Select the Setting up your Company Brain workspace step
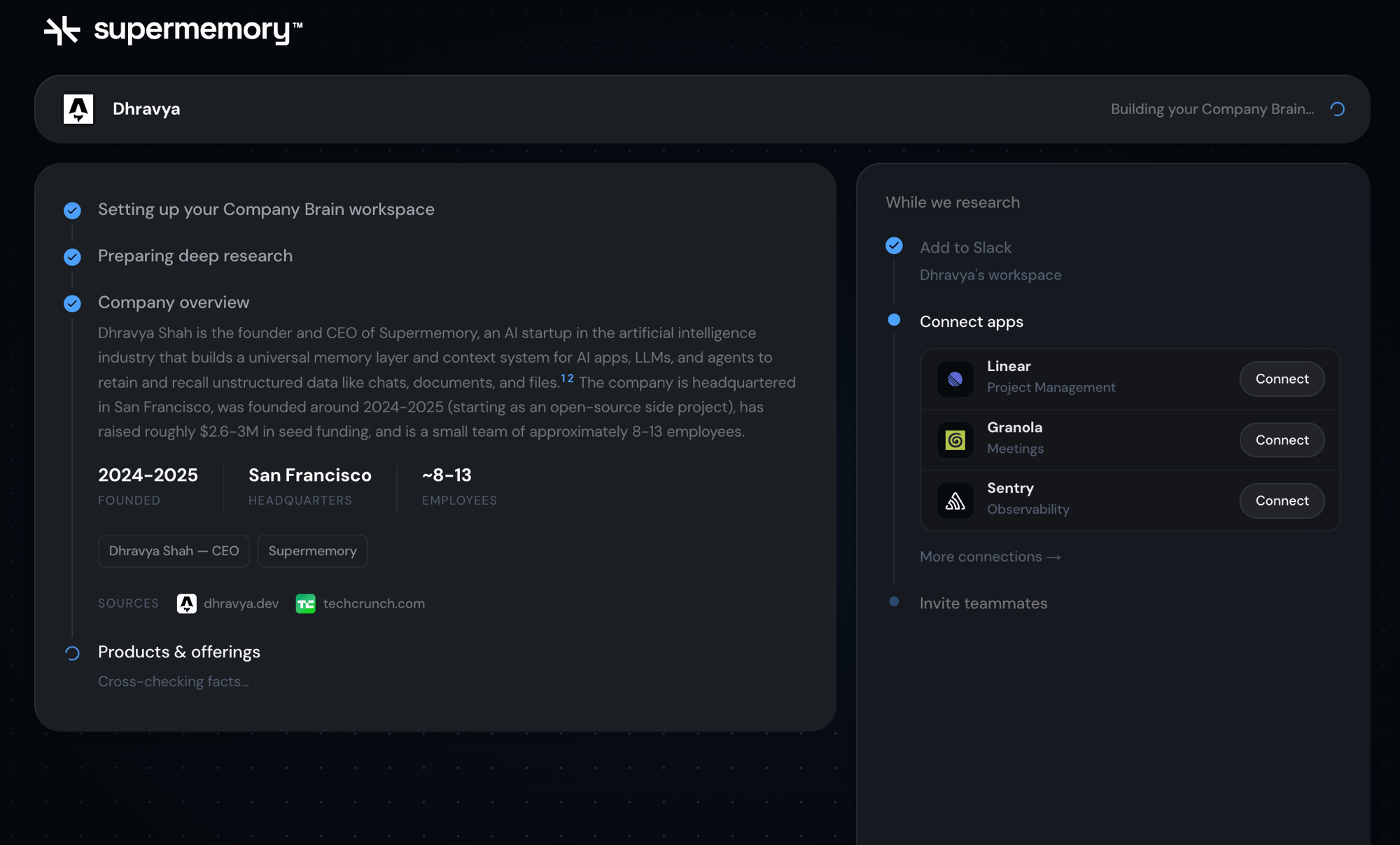 pyautogui.click(x=266, y=209)
